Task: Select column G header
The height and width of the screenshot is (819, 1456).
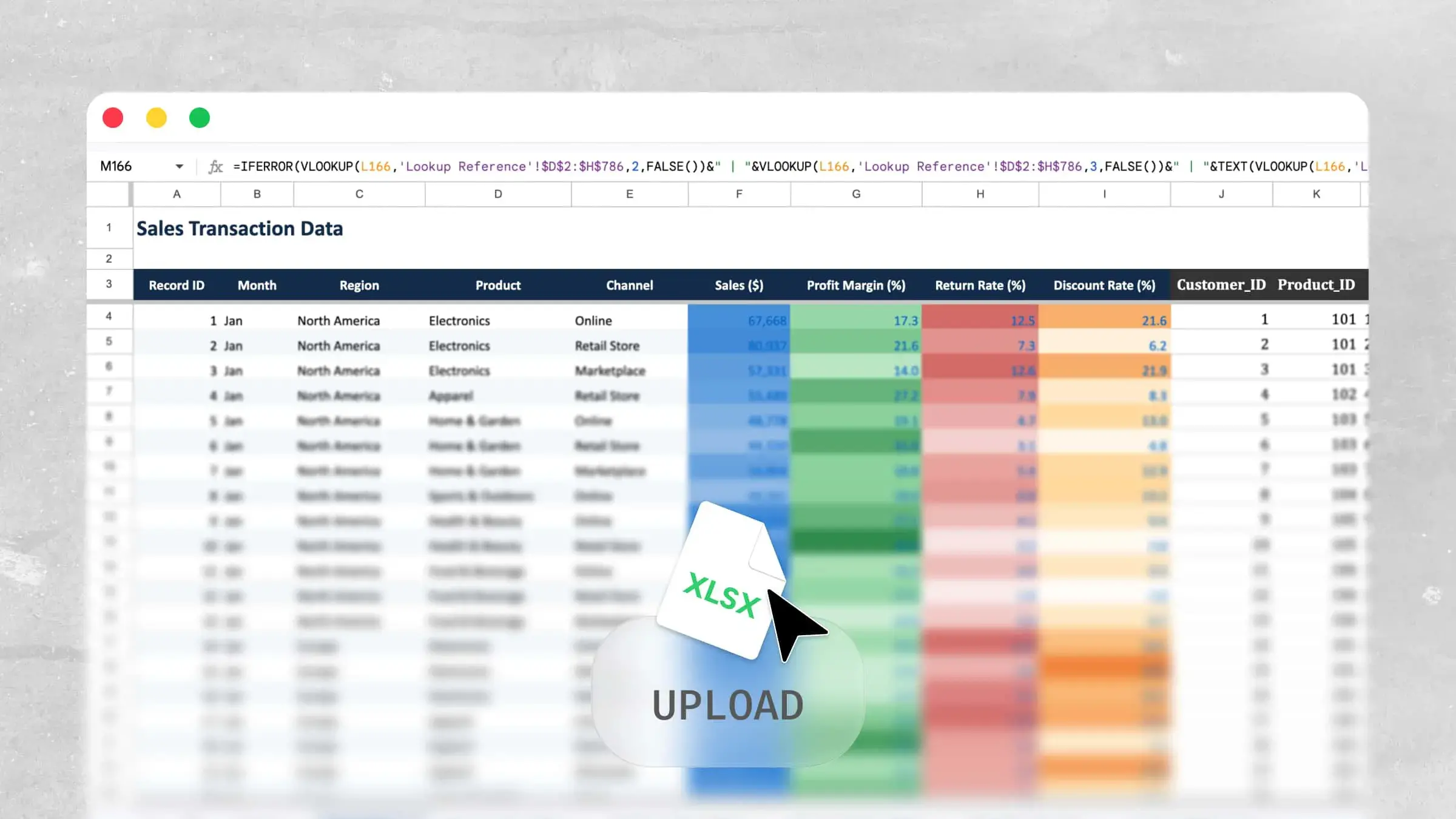Action: [856, 194]
